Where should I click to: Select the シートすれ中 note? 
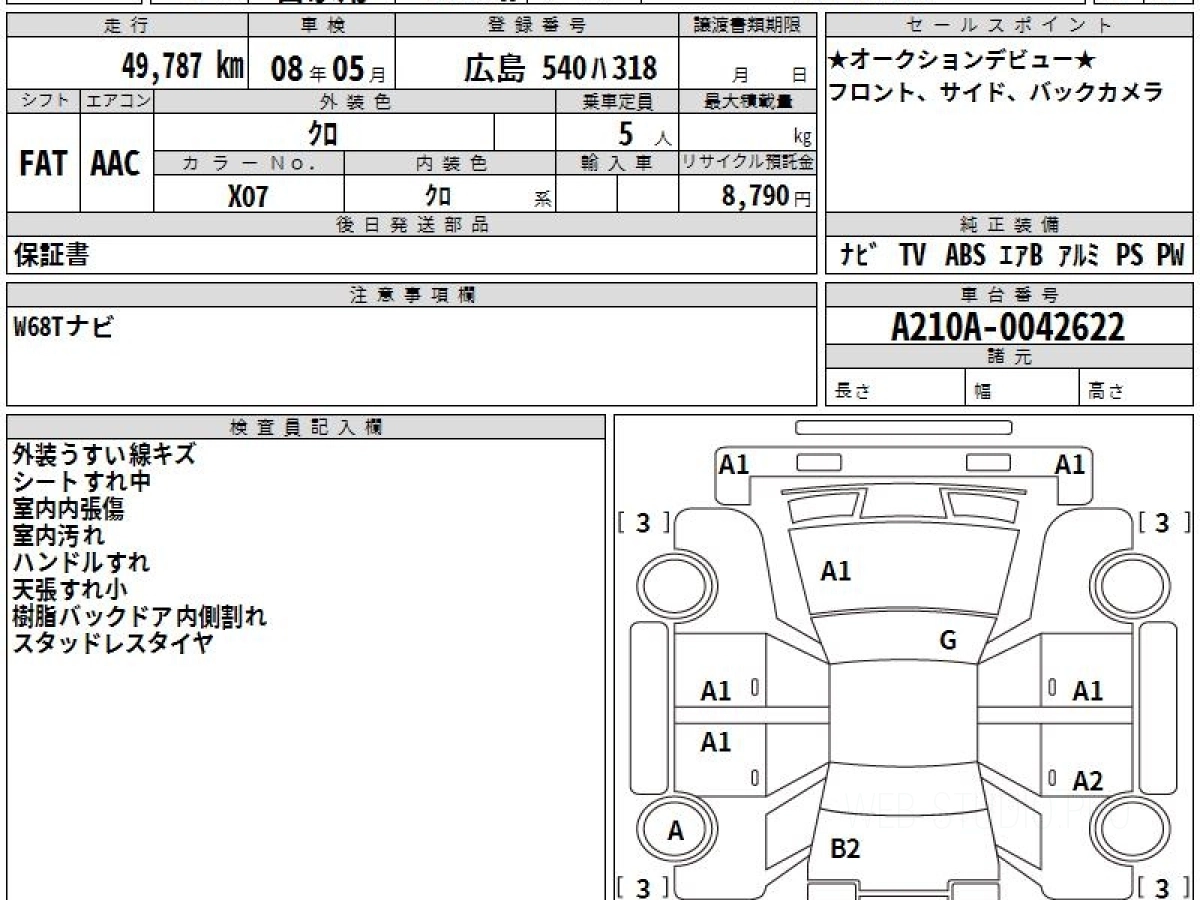[83, 482]
